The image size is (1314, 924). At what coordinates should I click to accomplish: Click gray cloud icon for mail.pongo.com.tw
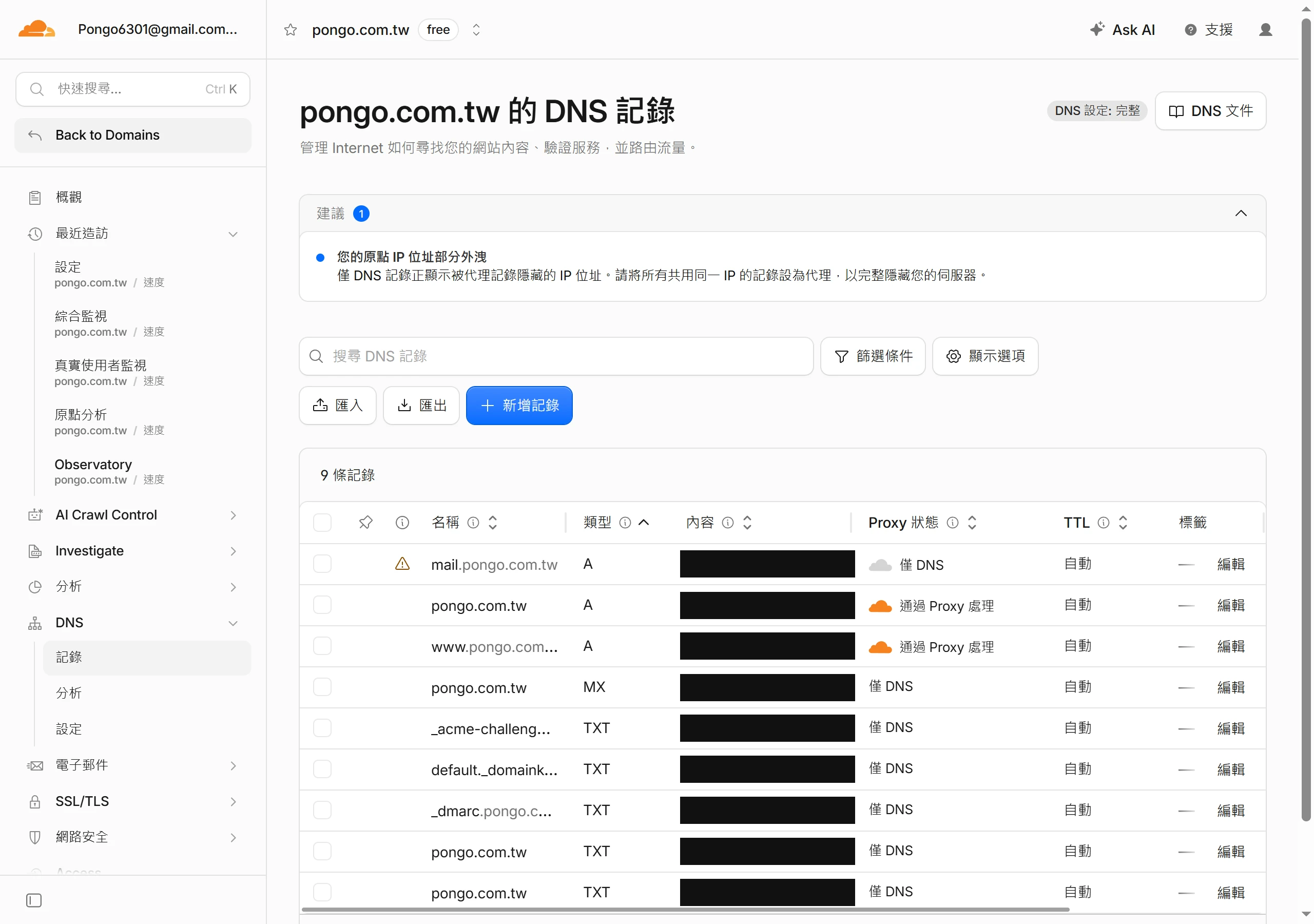pos(880,565)
